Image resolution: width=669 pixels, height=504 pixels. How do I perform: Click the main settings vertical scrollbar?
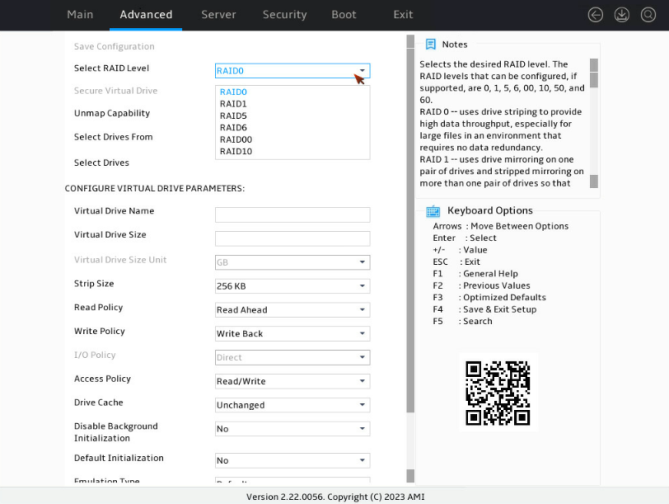(410, 258)
